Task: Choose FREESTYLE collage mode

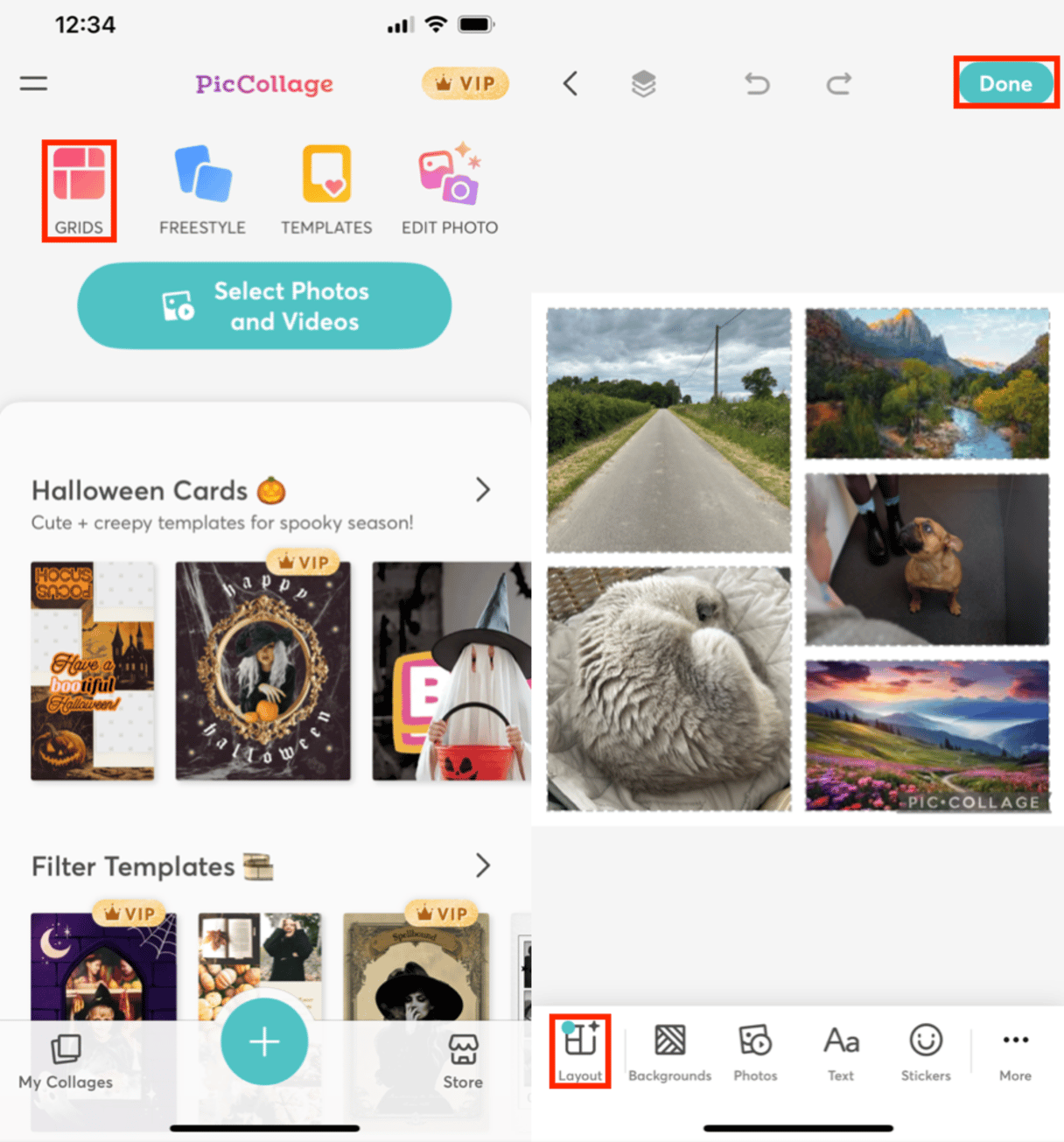Action: coord(202,191)
